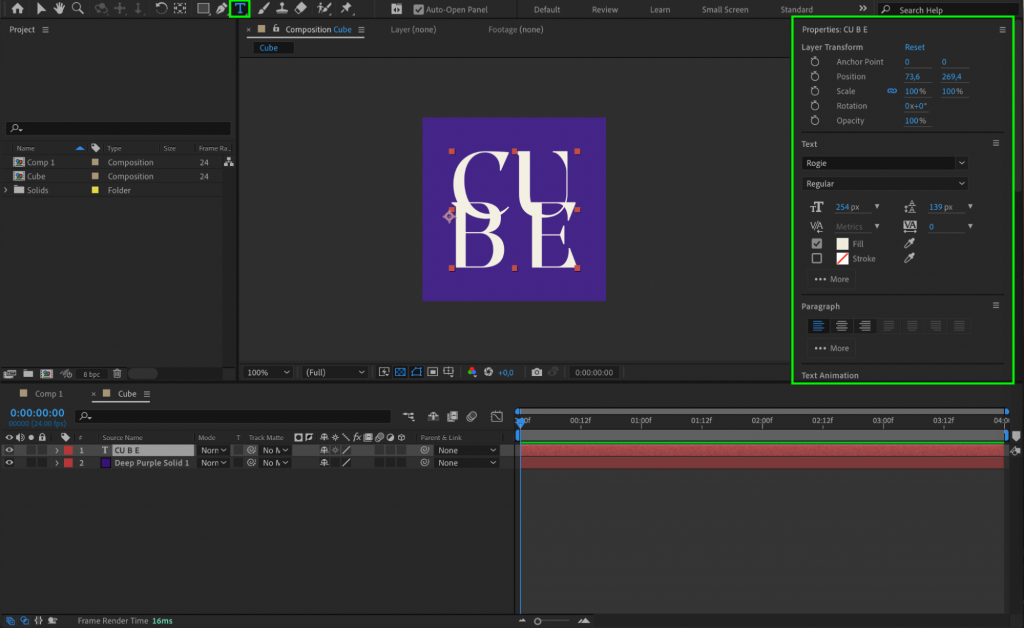Click the Take Snapshot camera icon
Image resolution: width=1024 pixels, height=628 pixels.
pyautogui.click(x=537, y=371)
